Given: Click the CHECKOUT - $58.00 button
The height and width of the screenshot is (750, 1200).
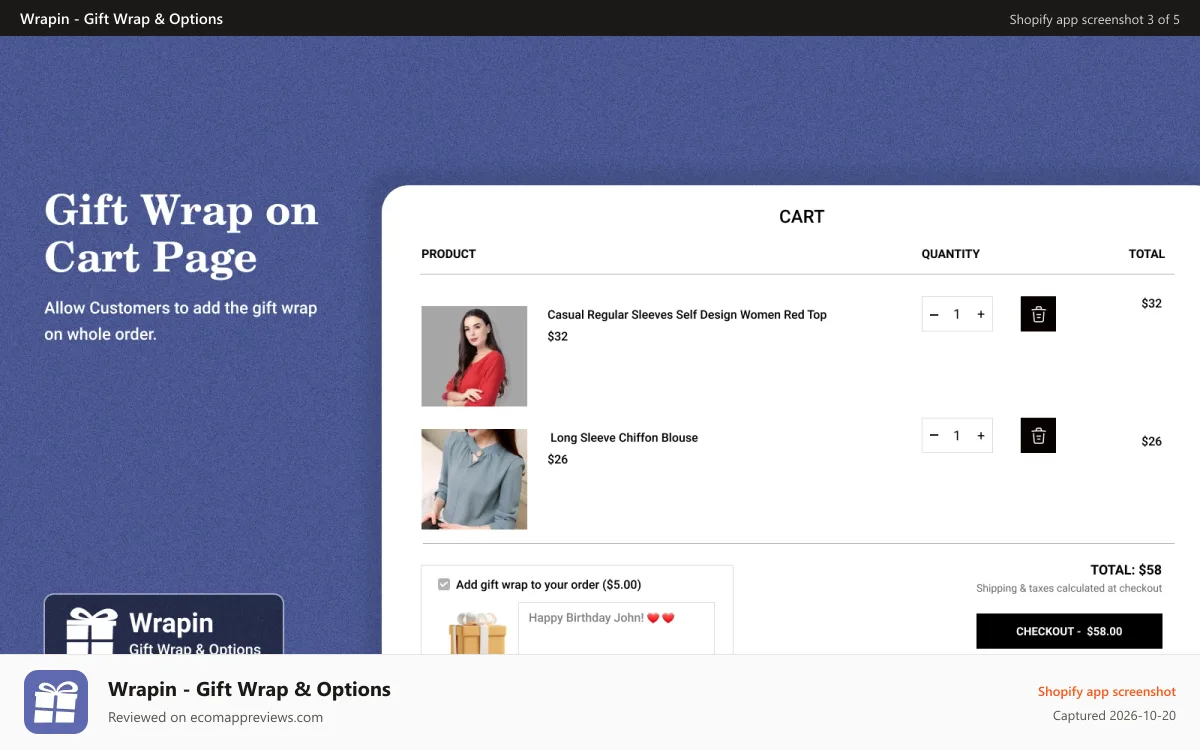Looking at the screenshot, I should pyautogui.click(x=1069, y=631).
